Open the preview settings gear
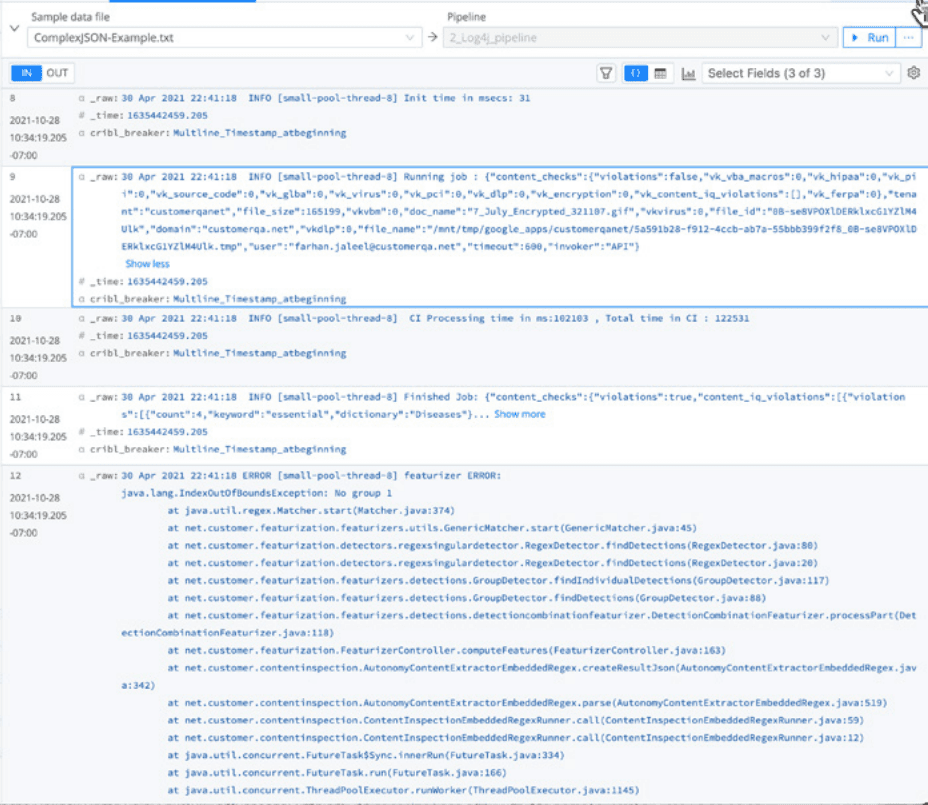The width and height of the screenshot is (928, 805). click(x=913, y=72)
